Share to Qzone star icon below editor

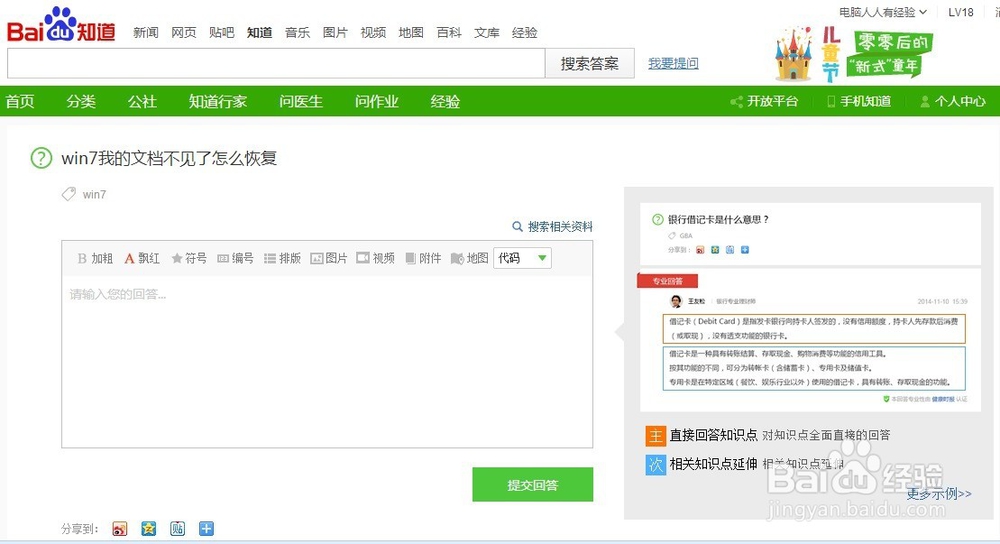coord(149,529)
